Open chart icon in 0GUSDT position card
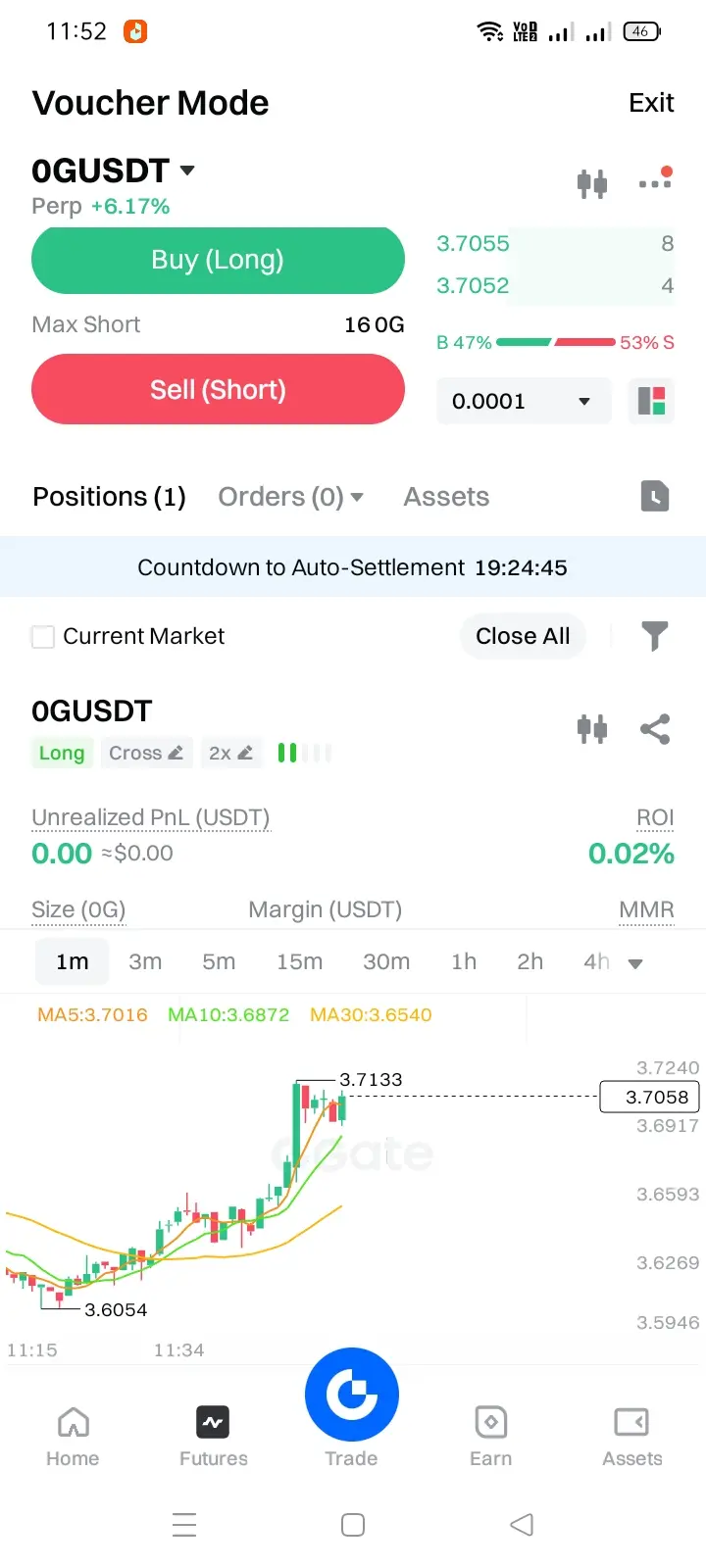The width and height of the screenshot is (706, 1568). pos(592,729)
